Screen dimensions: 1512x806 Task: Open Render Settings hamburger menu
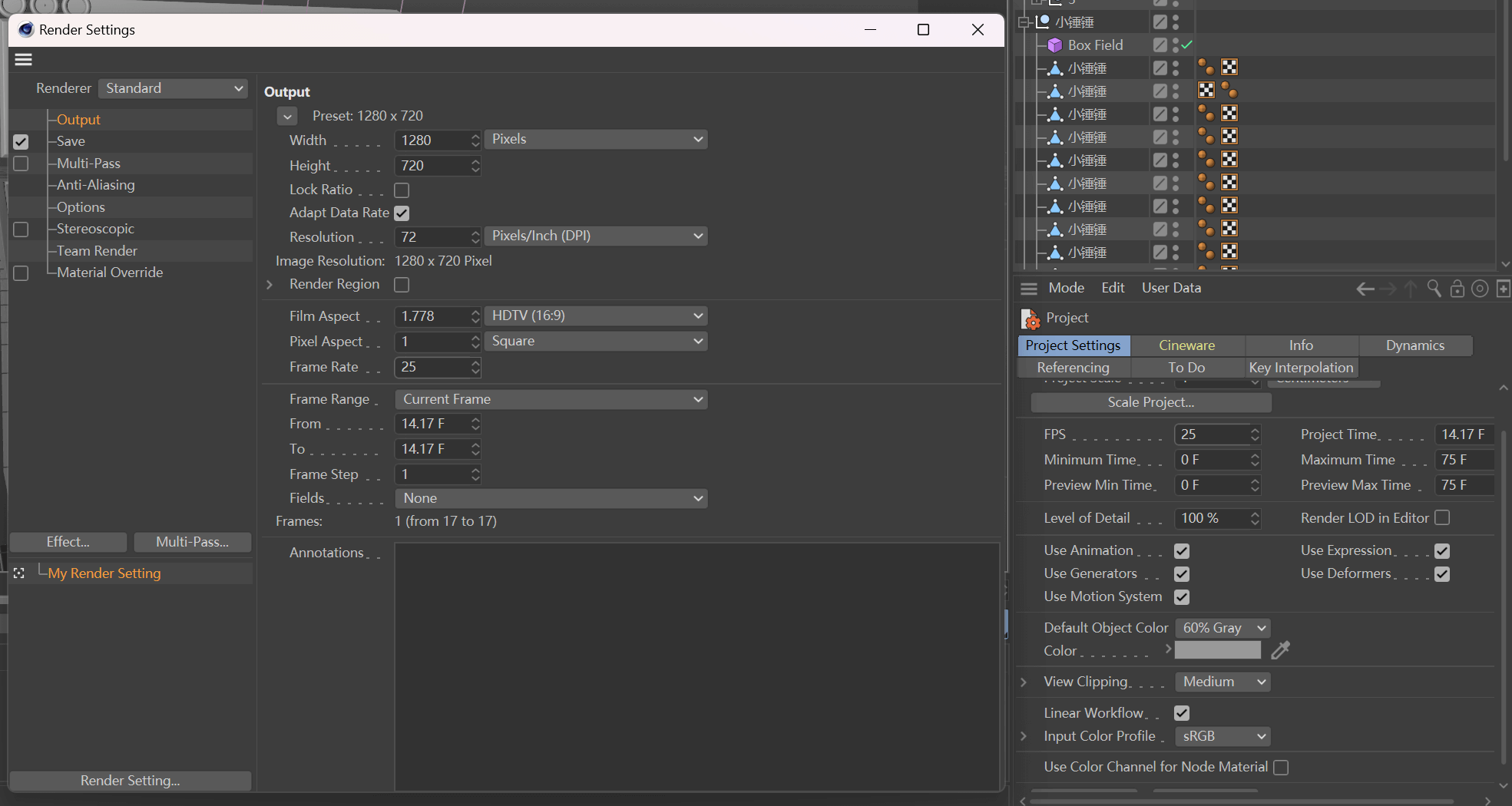point(24,59)
